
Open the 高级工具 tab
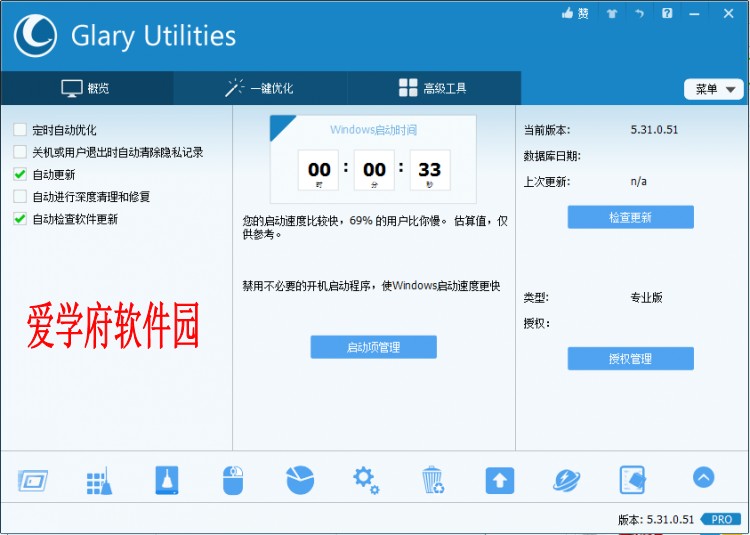click(433, 88)
